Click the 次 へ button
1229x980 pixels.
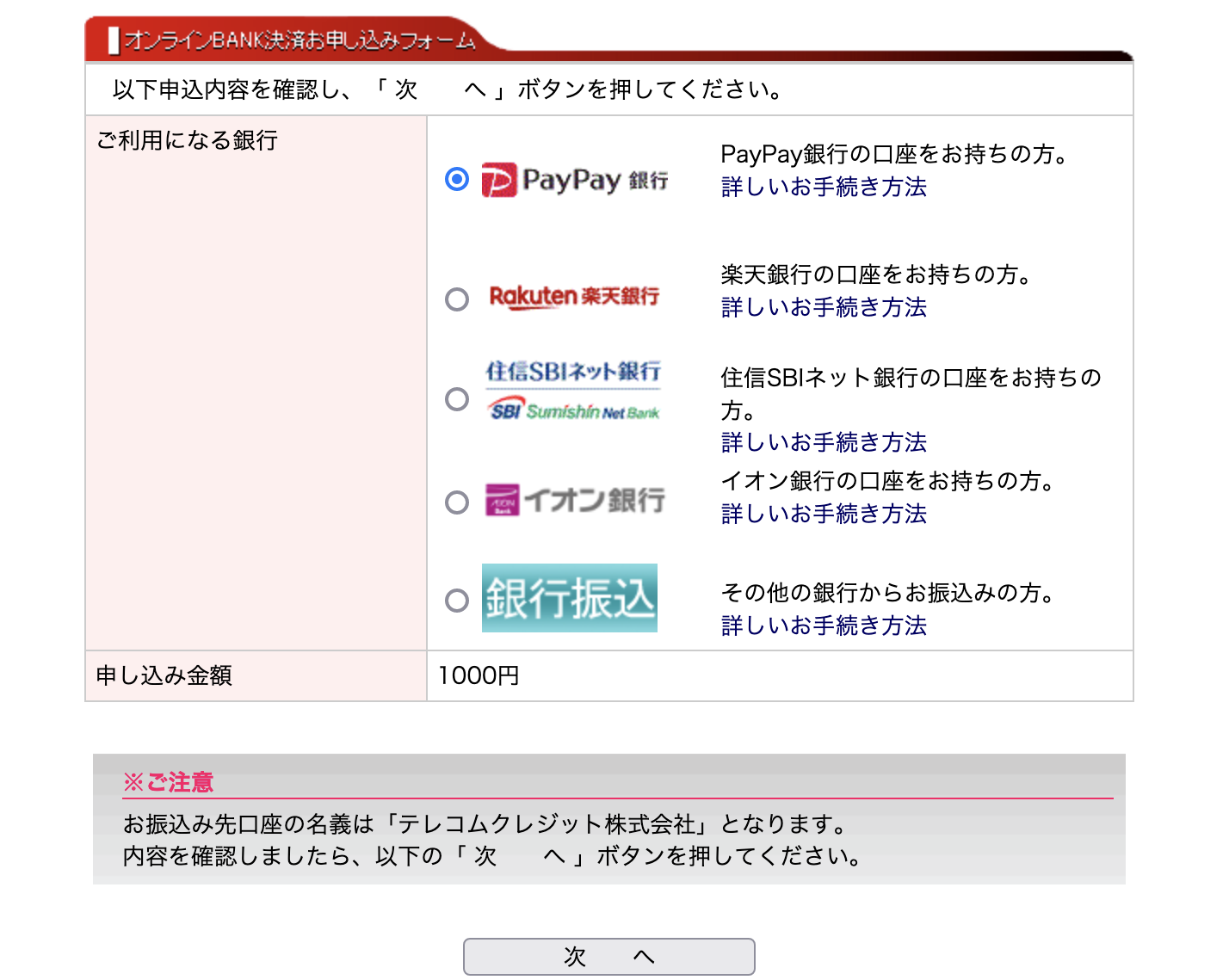coord(609,957)
